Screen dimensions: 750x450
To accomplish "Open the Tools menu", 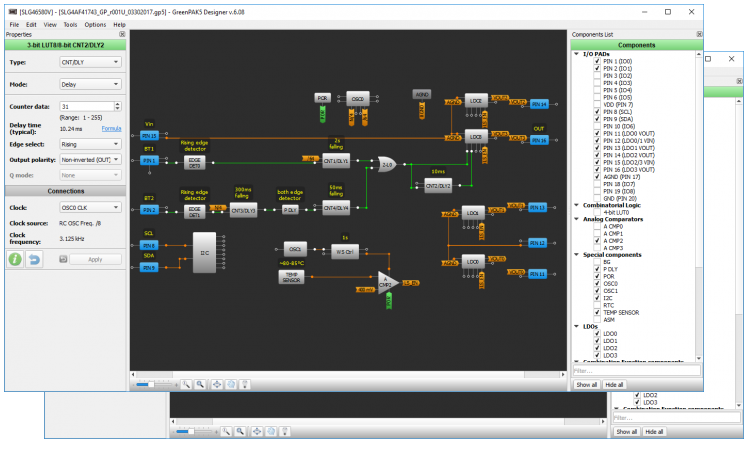I will tap(70, 24).
